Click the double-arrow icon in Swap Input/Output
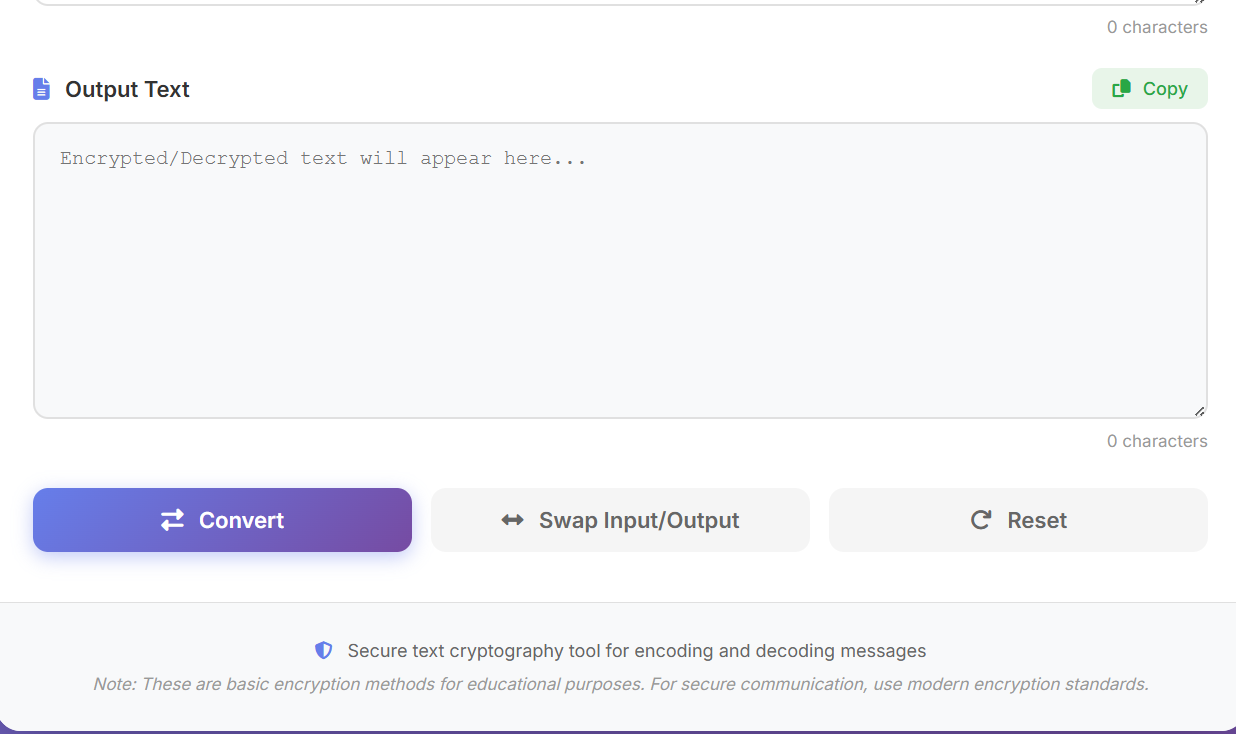This screenshot has width=1236, height=734. click(x=512, y=520)
